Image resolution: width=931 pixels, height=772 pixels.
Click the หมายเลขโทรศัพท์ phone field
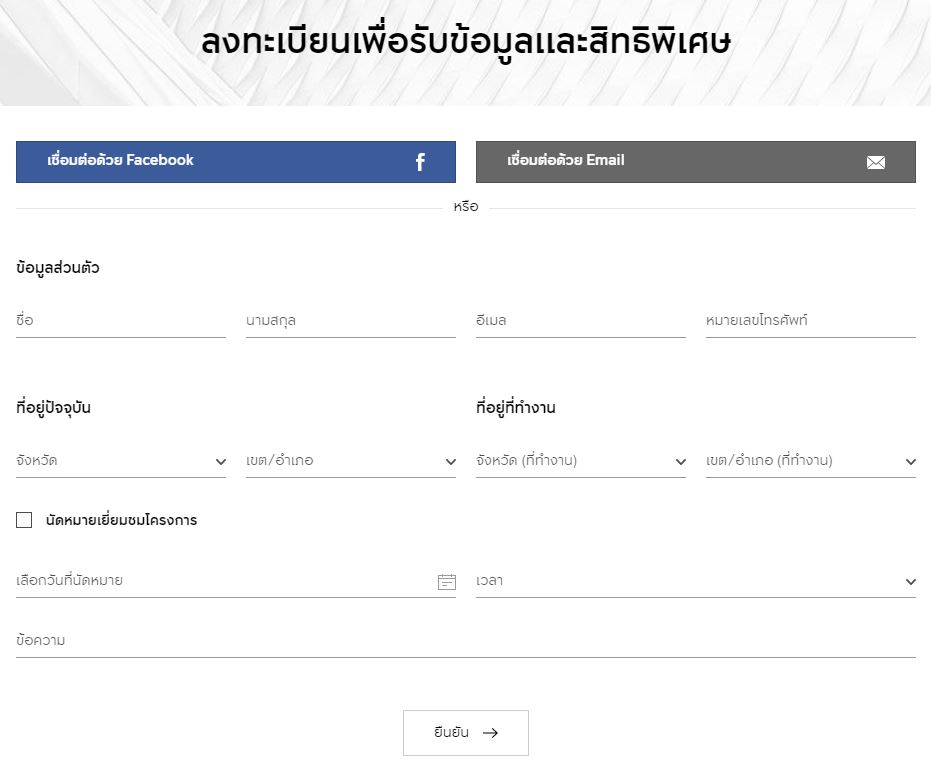click(x=810, y=321)
